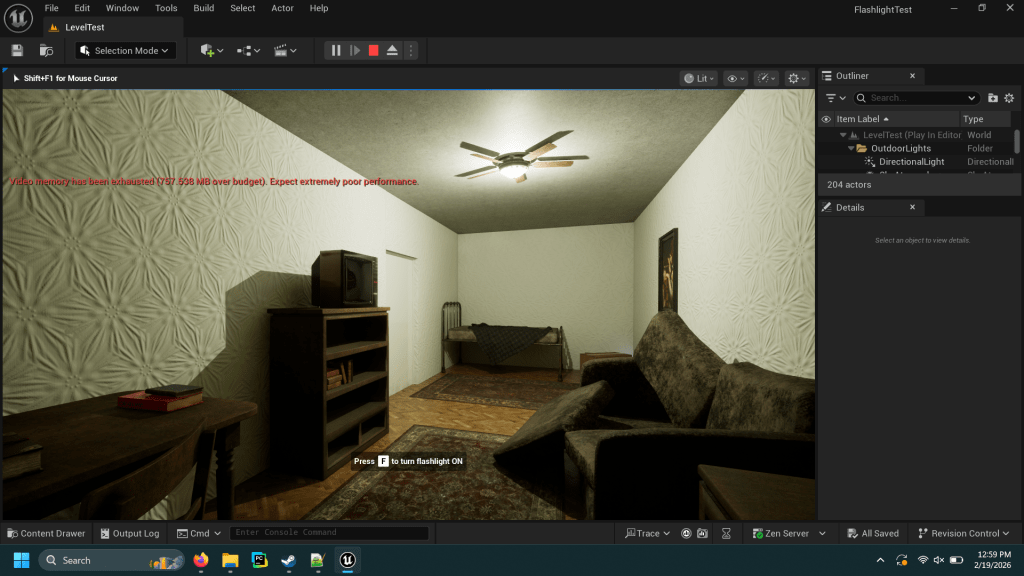
Task: Click the new folder icon in Outliner
Action: pos(993,98)
